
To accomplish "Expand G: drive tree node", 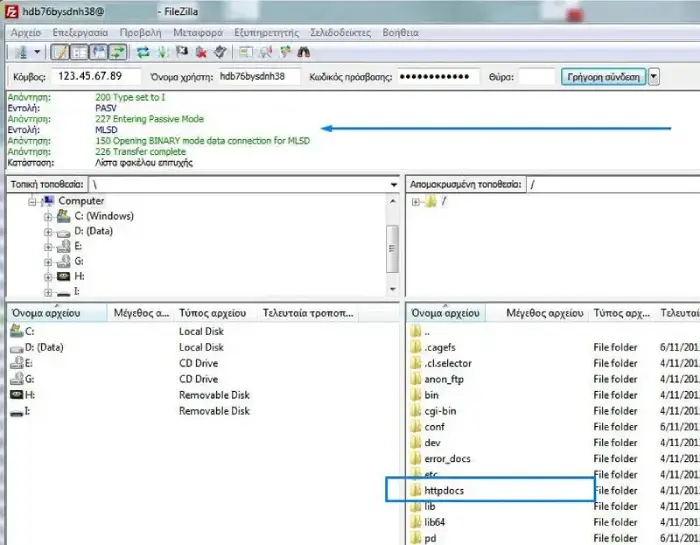I will (x=48, y=262).
